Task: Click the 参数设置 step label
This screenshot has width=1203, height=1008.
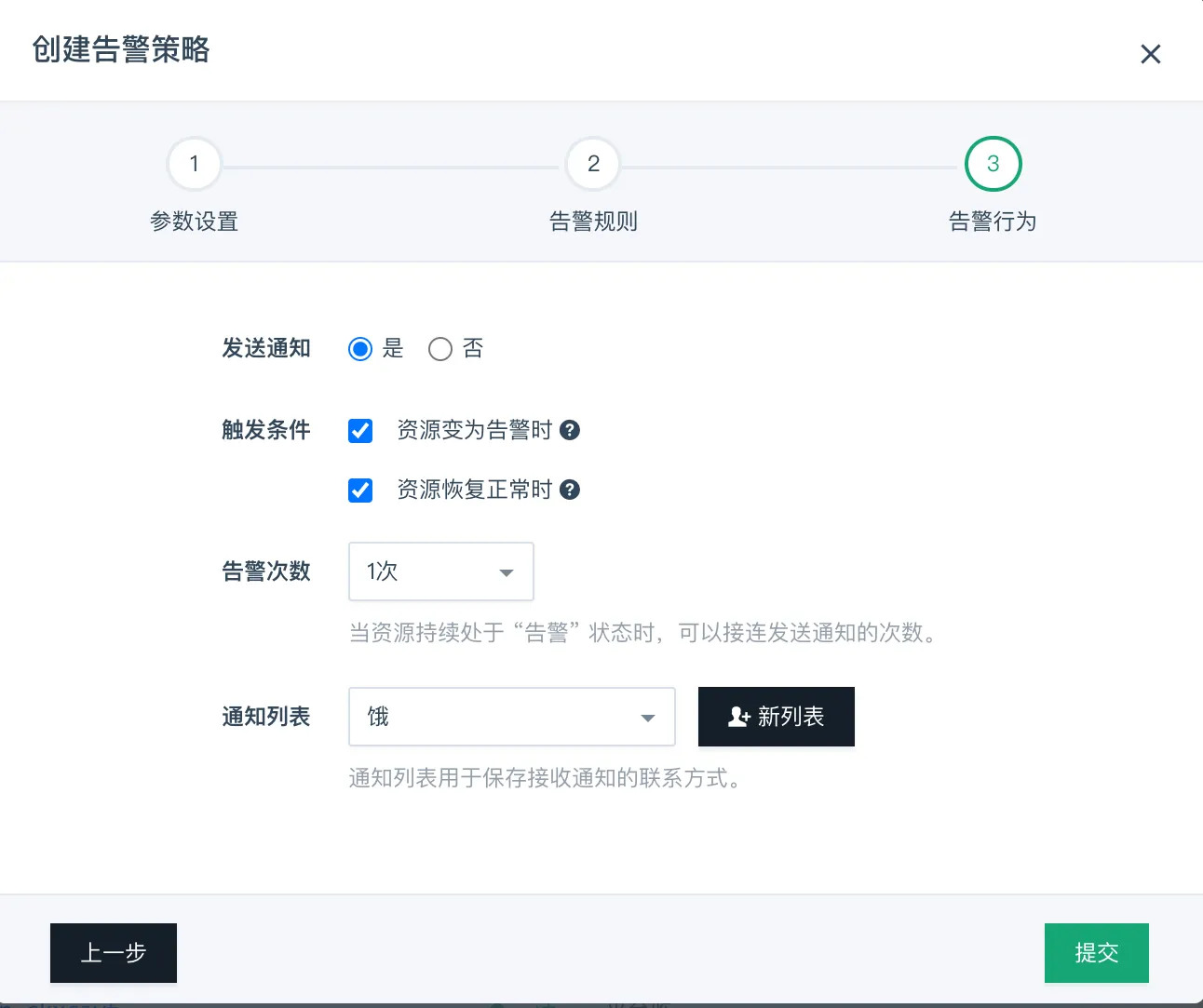Action: pos(194,222)
